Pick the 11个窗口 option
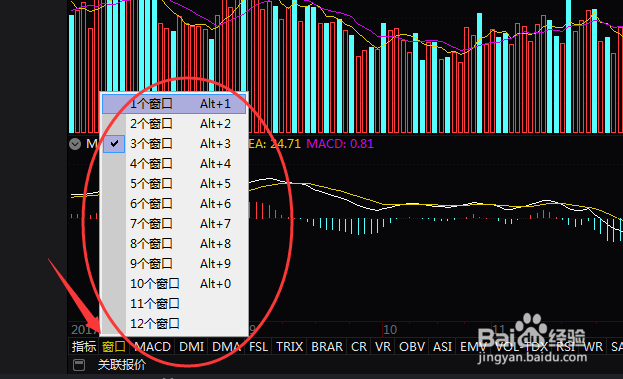The width and height of the screenshot is (623, 379). point(174,304)
